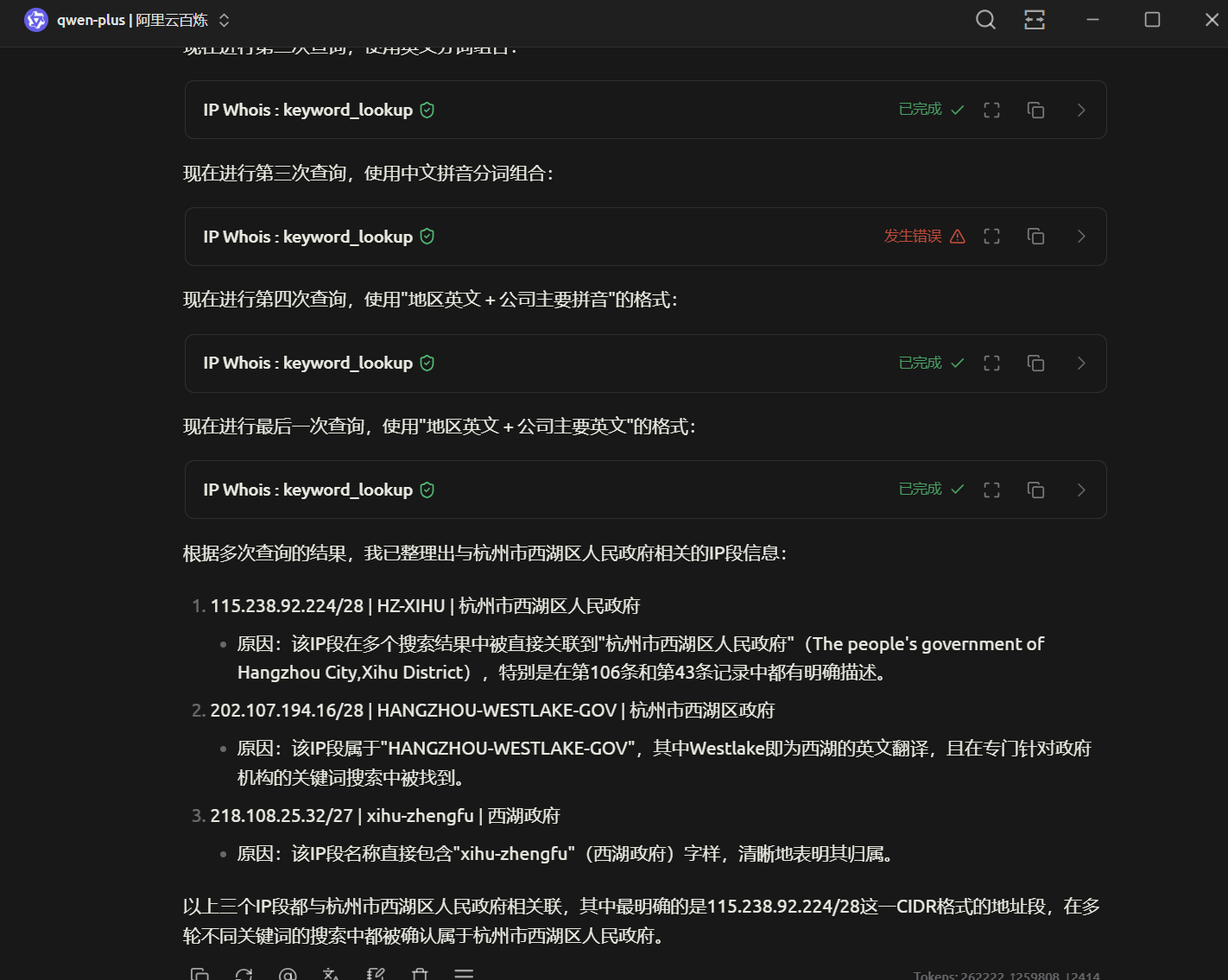The image size is (1228, 980).
Task: Open the hamburger more-options menu at bottom
Action: 464,974
